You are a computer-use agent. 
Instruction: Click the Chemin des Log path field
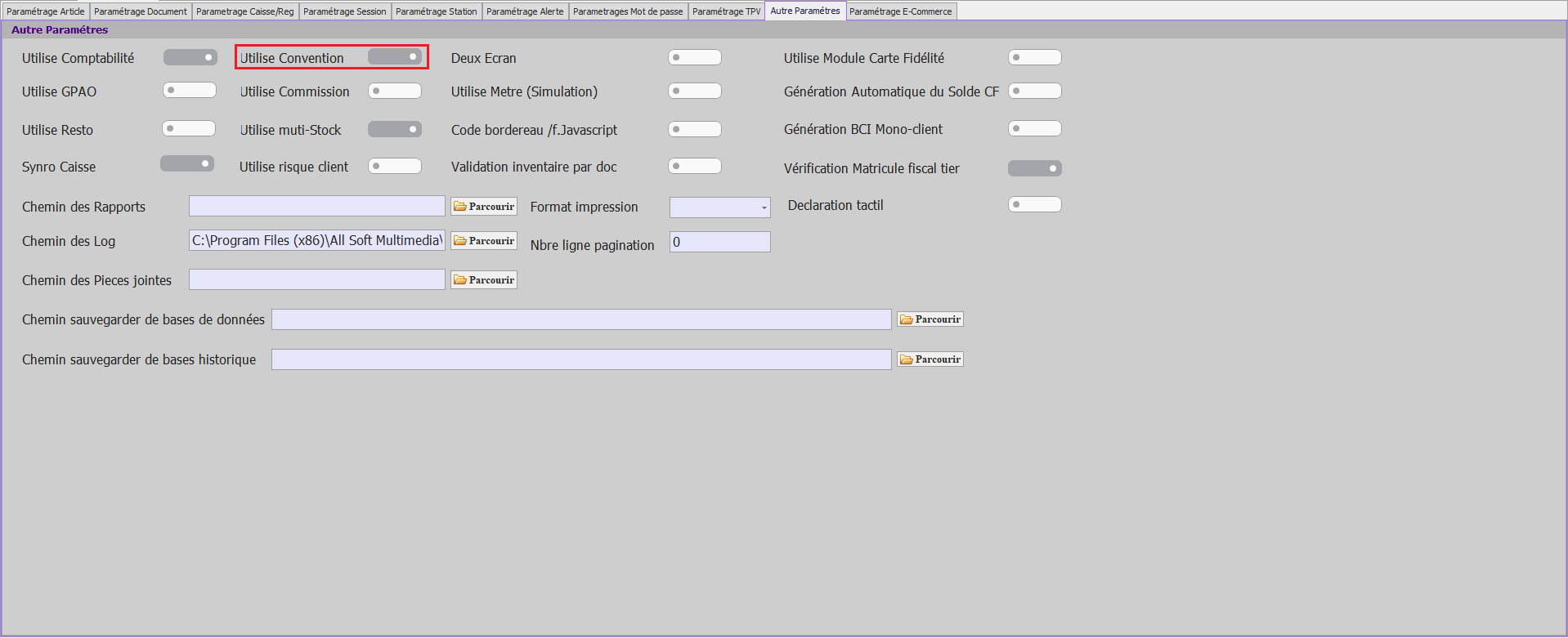pos(317,240)
